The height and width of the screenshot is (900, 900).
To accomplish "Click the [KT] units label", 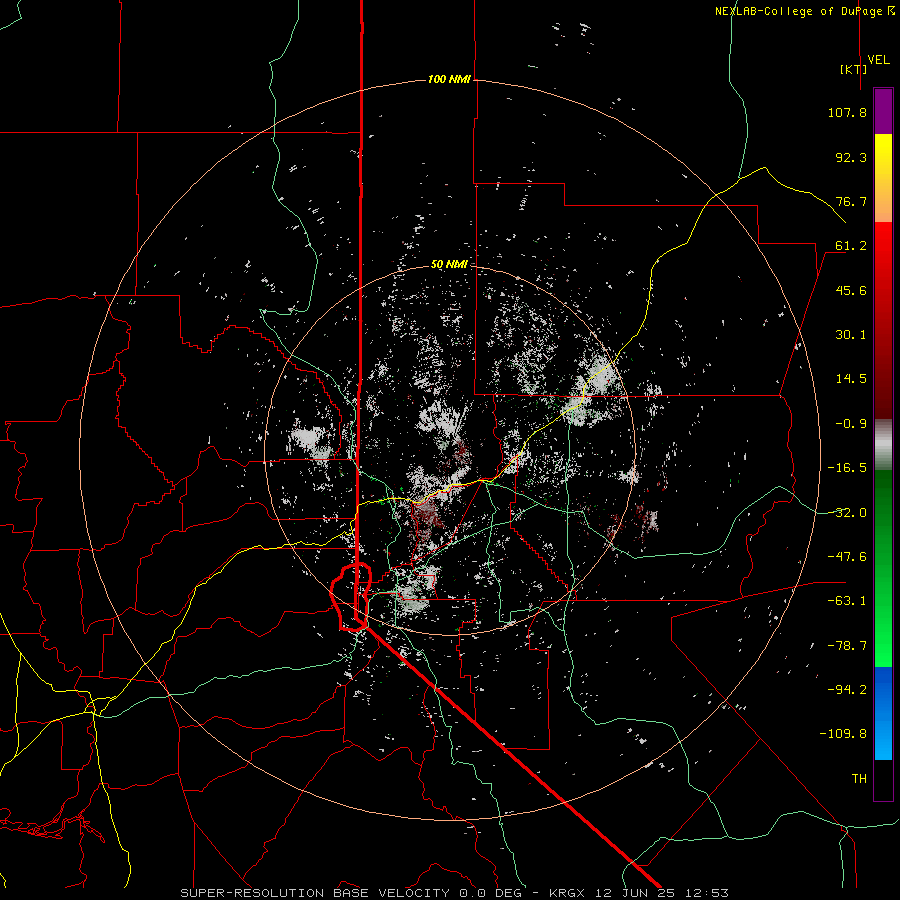I will [853, 69].
